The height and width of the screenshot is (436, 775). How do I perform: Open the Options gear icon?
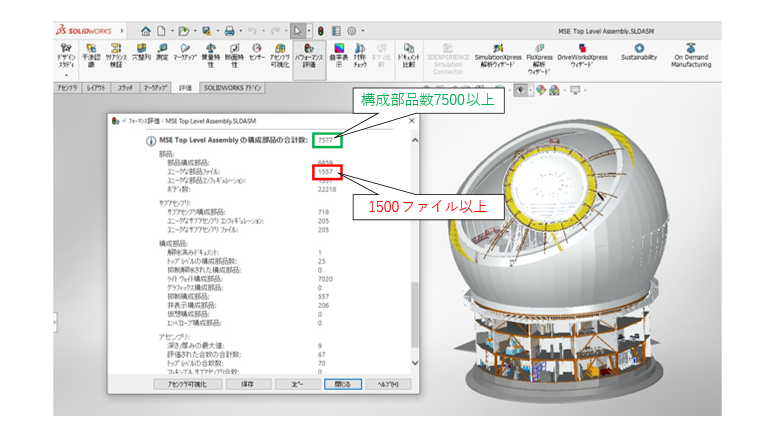point(351,31)
